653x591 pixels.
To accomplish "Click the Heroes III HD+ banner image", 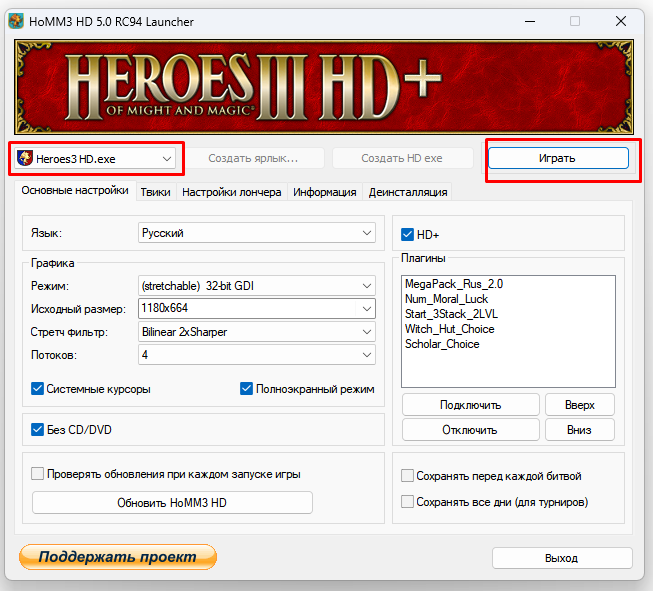I will point(326,87).
